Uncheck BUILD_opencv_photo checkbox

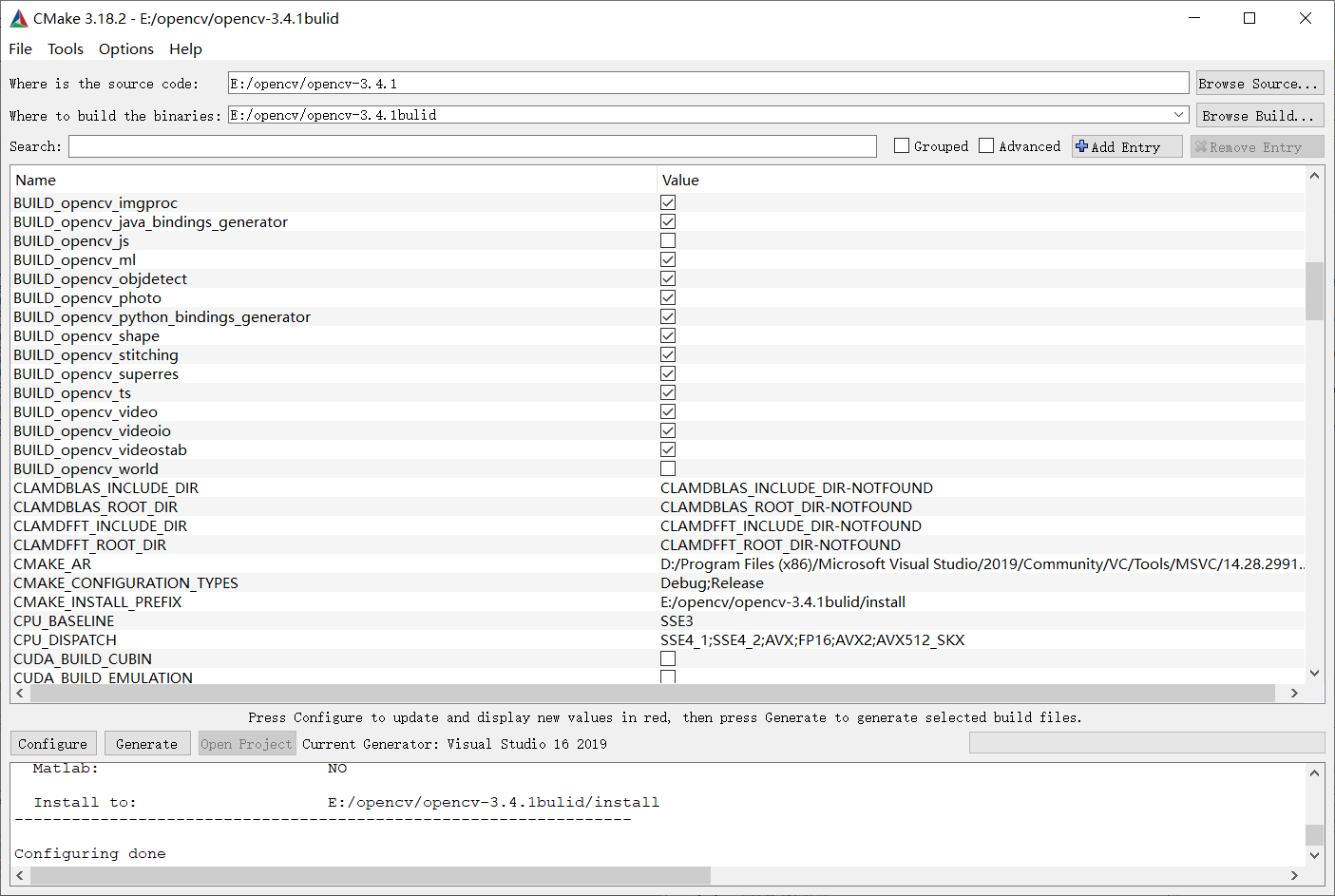pos(668,297)
